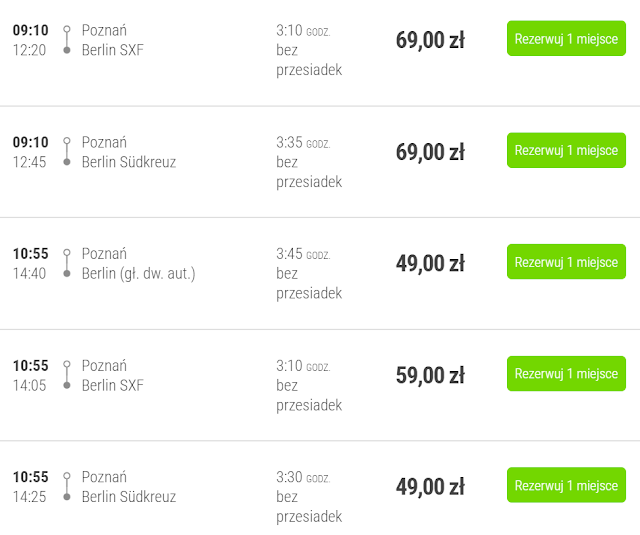Click route line icon for the 12:45 arrival
Viewport: 640px width, 535px height.
coord(67,152)
